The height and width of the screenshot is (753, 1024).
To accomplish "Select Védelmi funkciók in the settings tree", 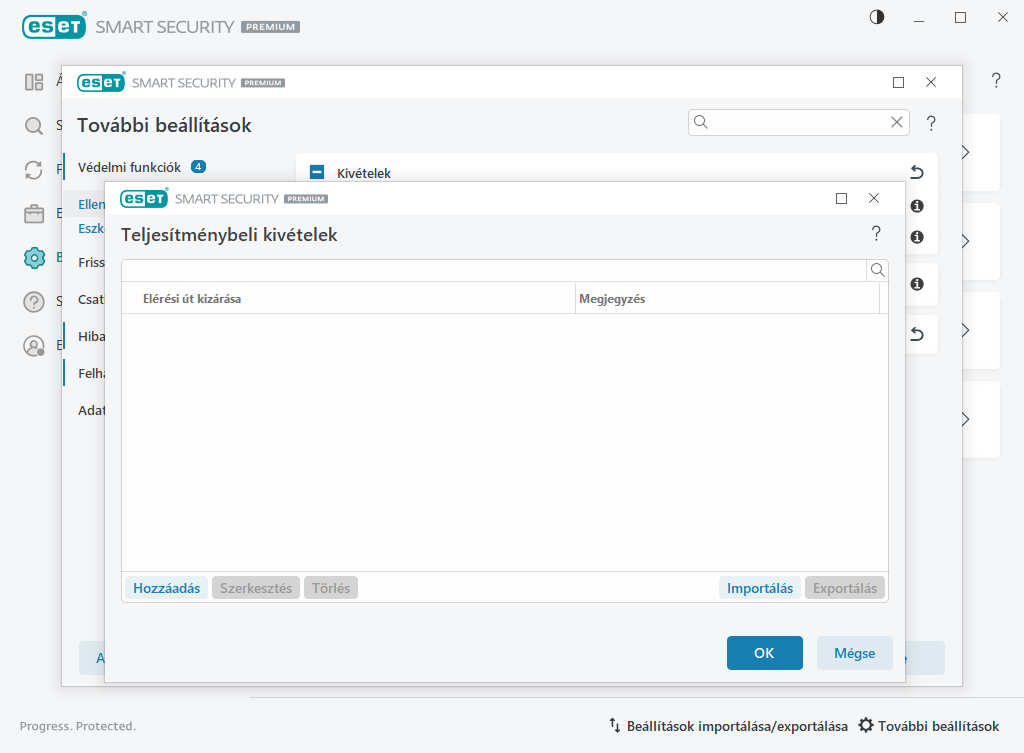I will click(x=130, y=167).
